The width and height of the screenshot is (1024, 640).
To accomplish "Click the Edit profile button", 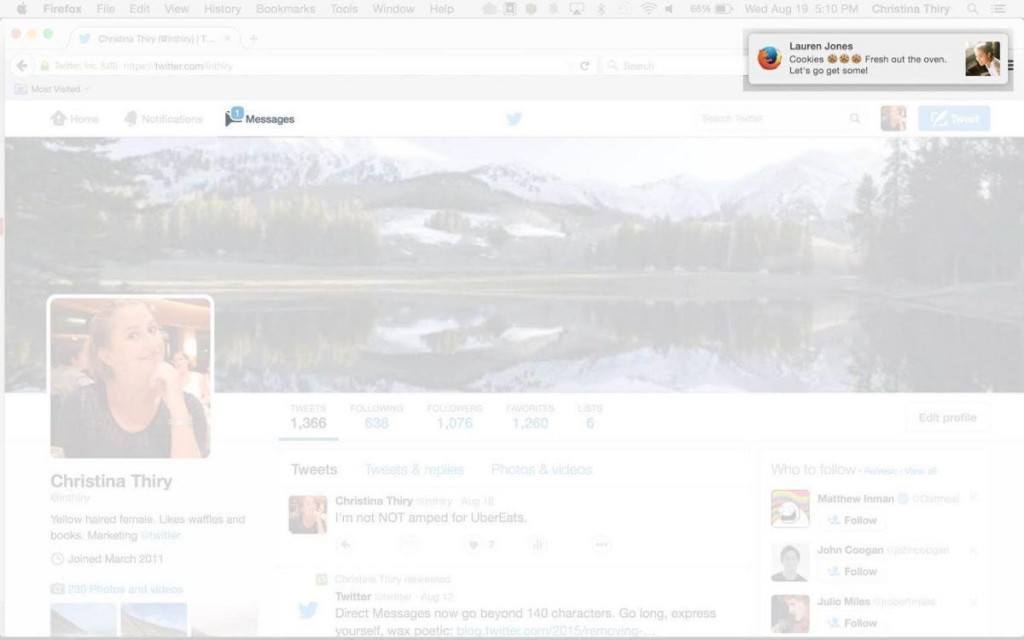I will (x=945, y=417).
